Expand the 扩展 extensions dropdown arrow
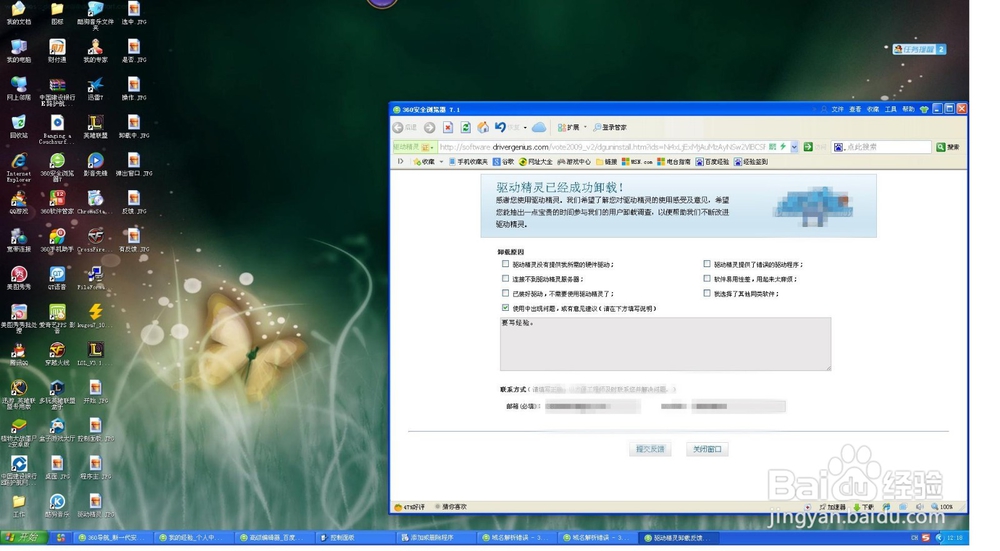Image resolution: width=1000 pixels, height=551 pixels. [x=585, y=128]
